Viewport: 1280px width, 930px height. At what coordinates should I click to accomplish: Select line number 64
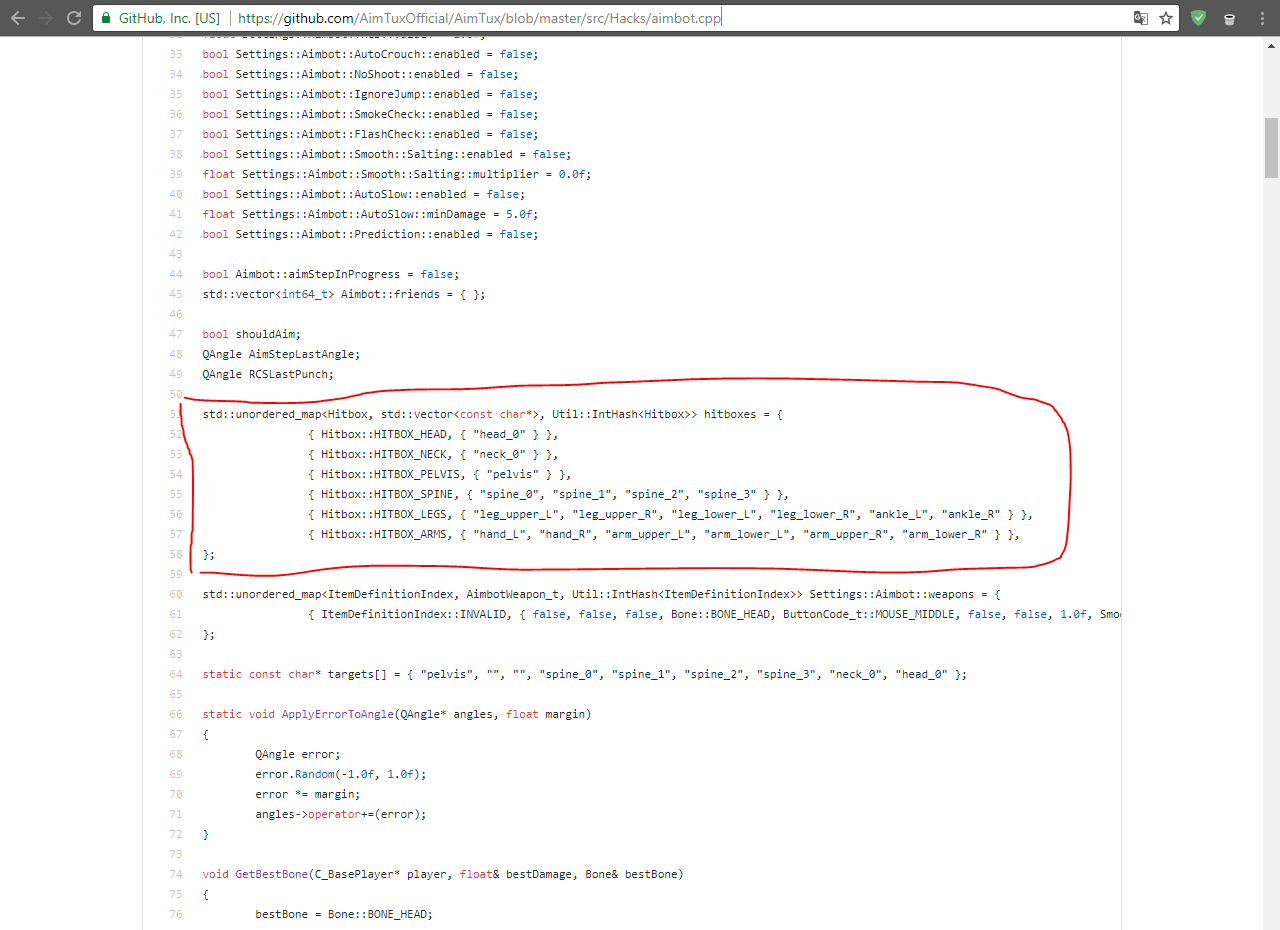tap(176, 674)
